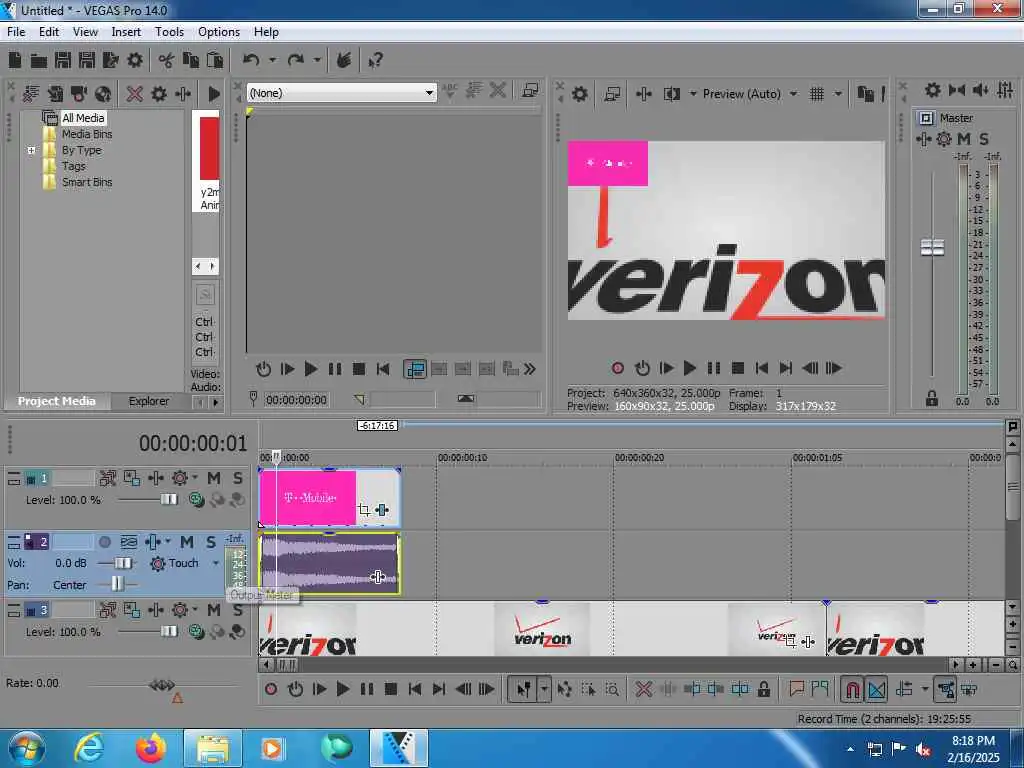
Task: Toggle Automatic Crossfades button
Action: (876, 689)
